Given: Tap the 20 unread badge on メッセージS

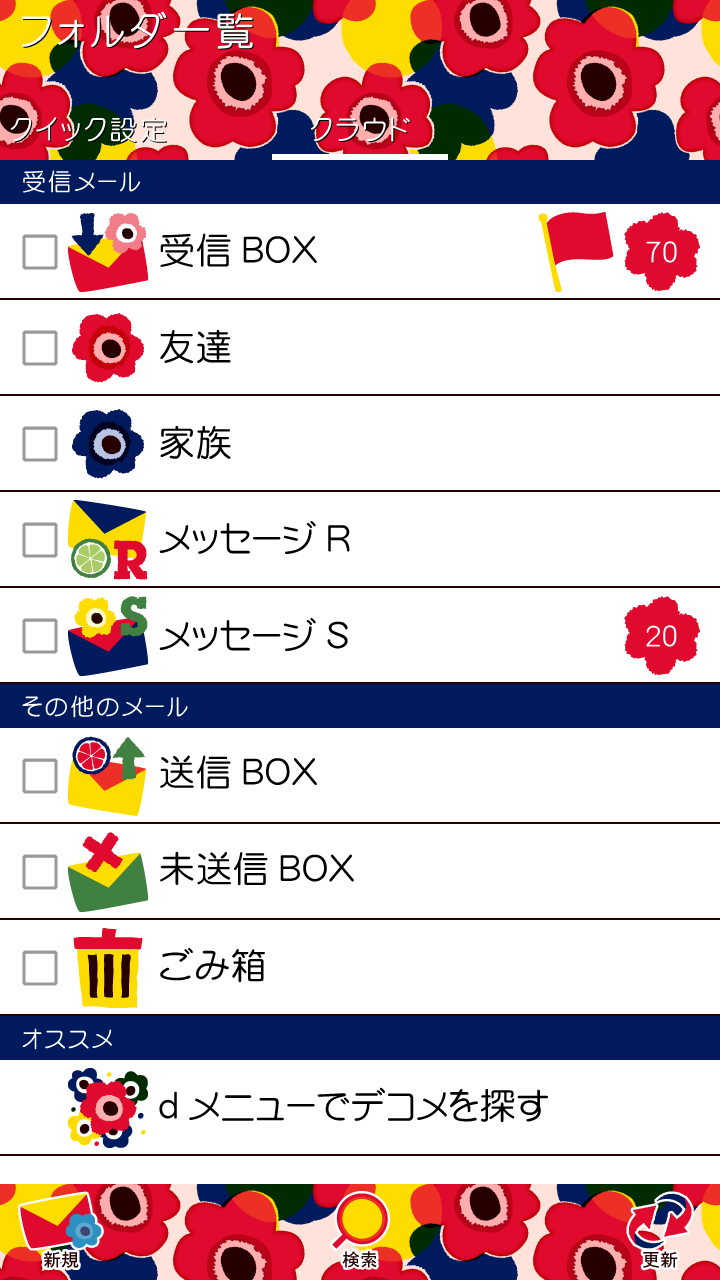Looking at the screenshot, I should [x=661, y=636].
